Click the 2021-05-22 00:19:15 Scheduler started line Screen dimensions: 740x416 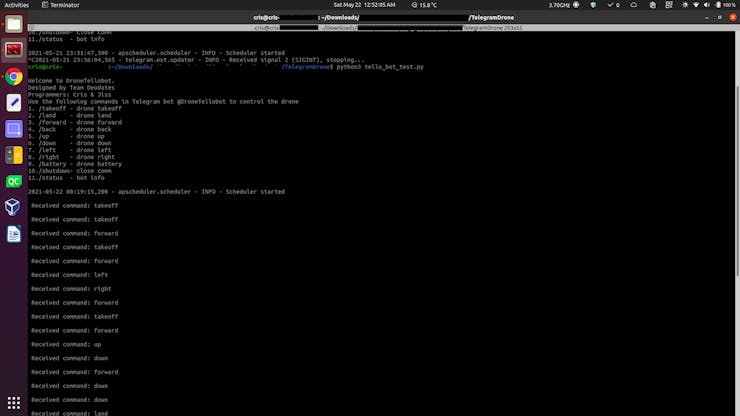tap(156, 192)
